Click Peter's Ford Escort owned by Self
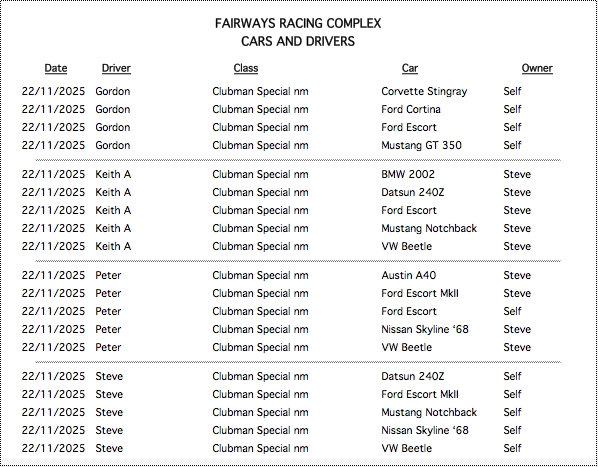The height and width of the screenshot is (467, 598). 409,311
